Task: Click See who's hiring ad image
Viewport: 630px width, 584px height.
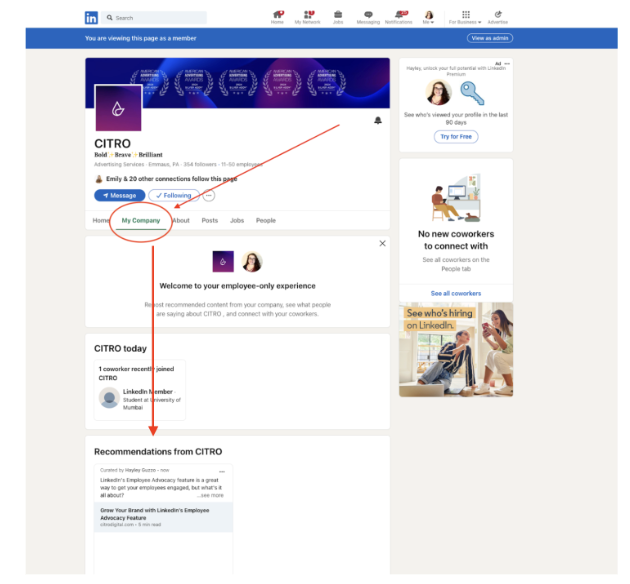Action: [x=456, y=349]
